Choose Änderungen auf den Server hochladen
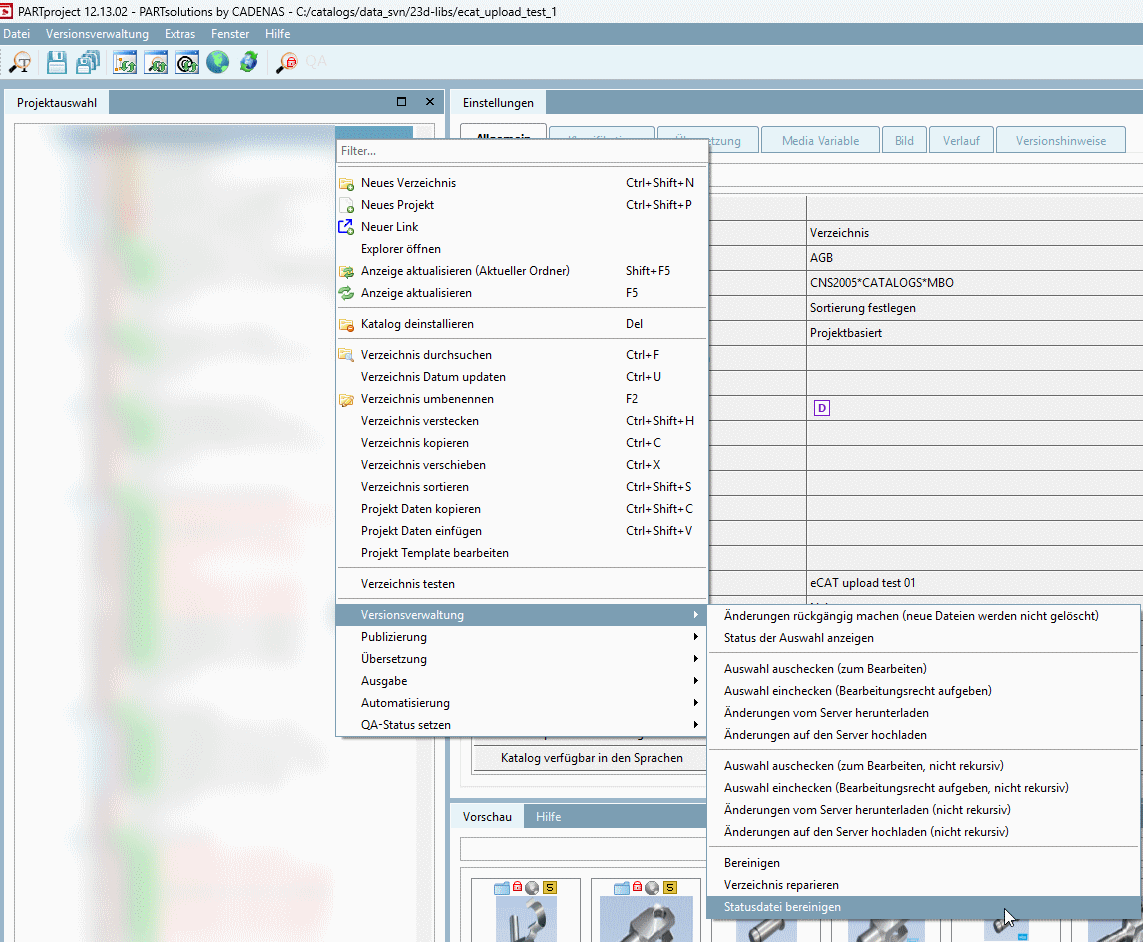Viewport: 1143px width, 942px height. 923,735
